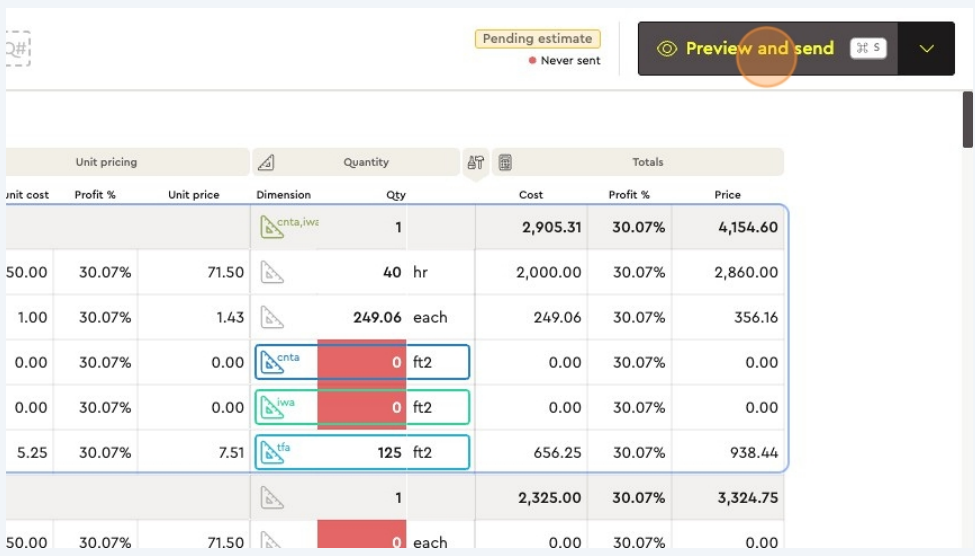The height and width of the screenshot is (556, 975).
Task: Click the ruler icon in Quantity header
Action: point(266,162)
